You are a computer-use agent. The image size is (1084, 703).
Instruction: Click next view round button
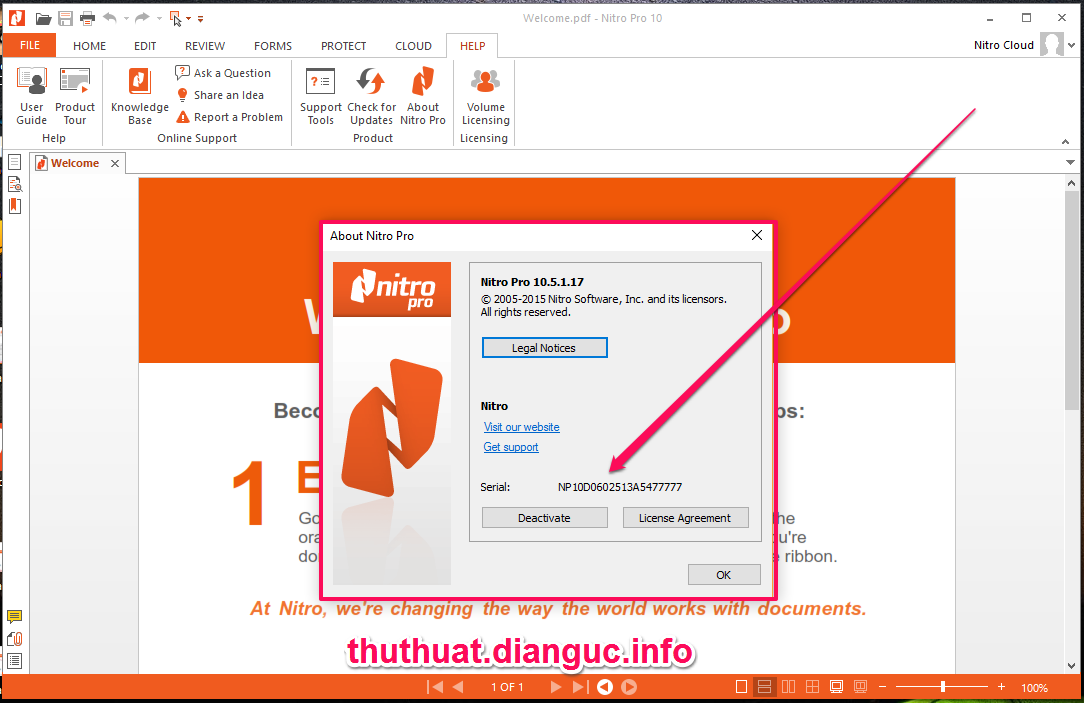(629, 687)
